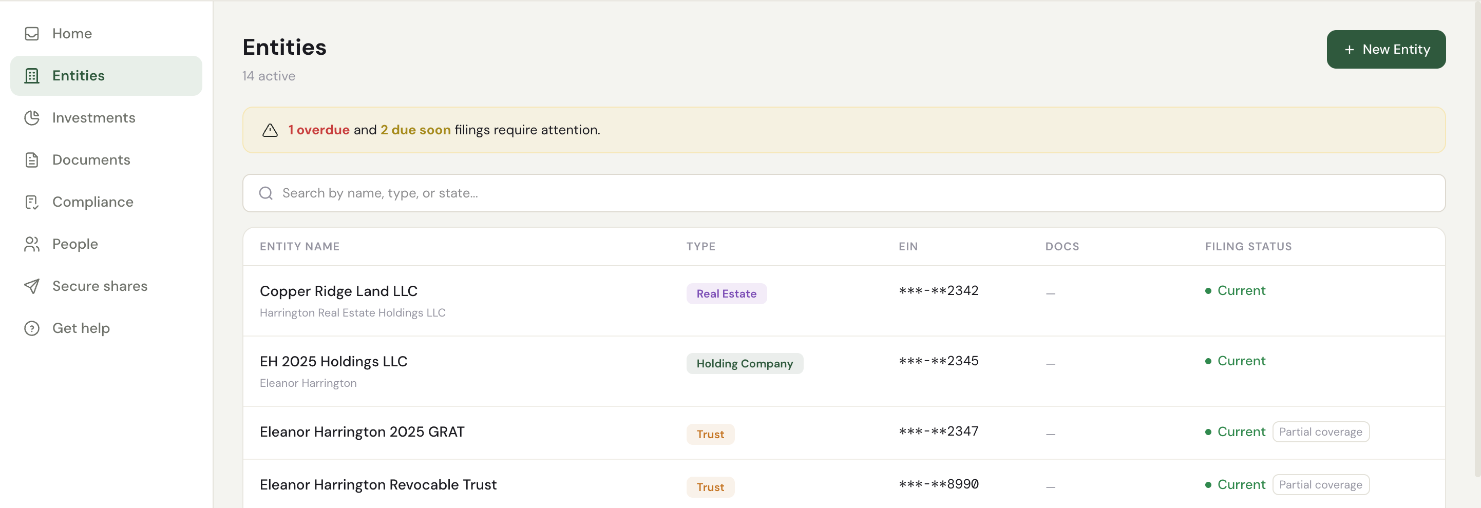The height and width of the screenshot is (508, 1481).
Task: Select Entities in the sidebar
Action: point(106,75)
